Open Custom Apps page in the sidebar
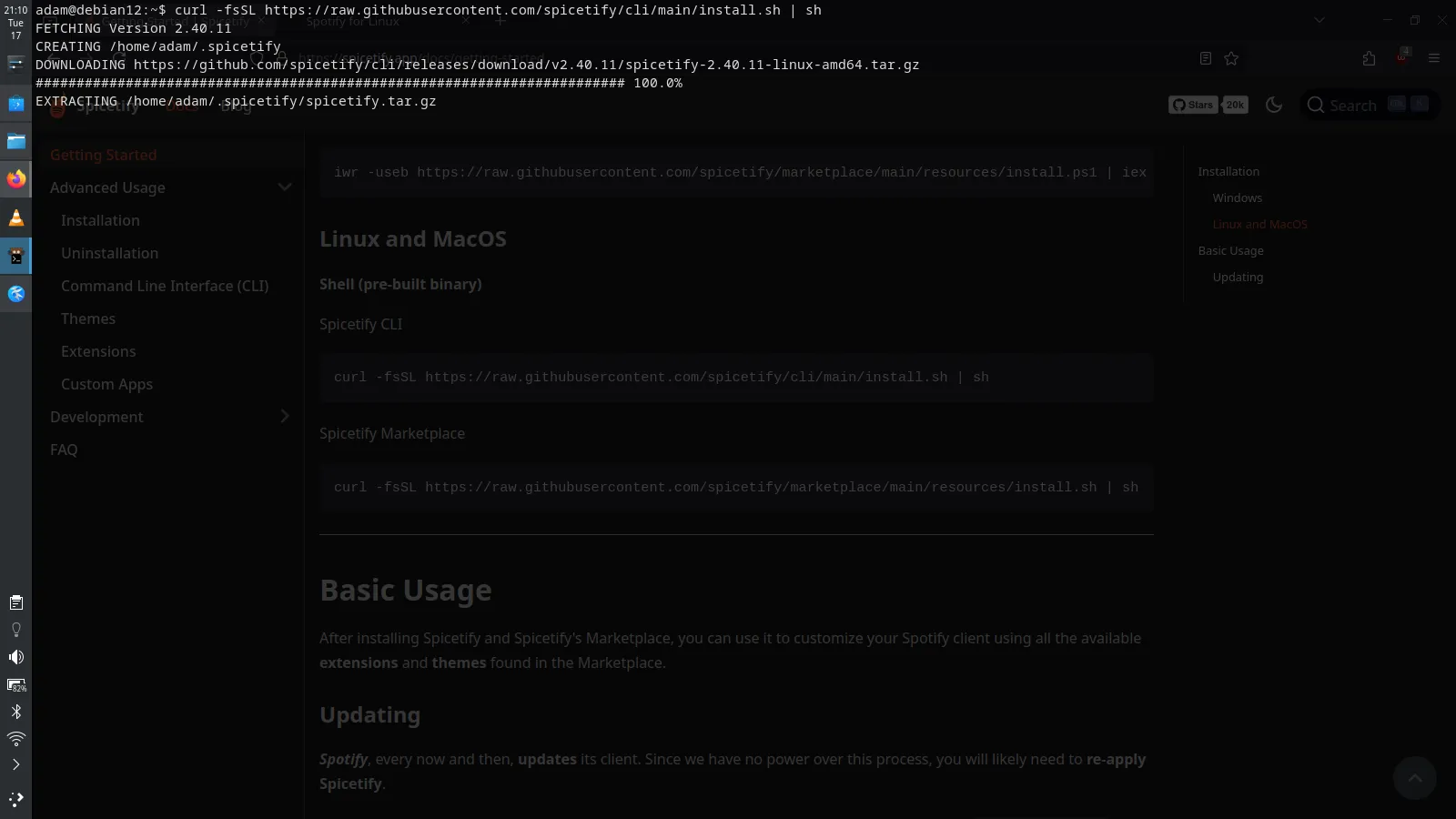Image resolution: width=1456 pixels, height=819 pixels. pos(106,384)
